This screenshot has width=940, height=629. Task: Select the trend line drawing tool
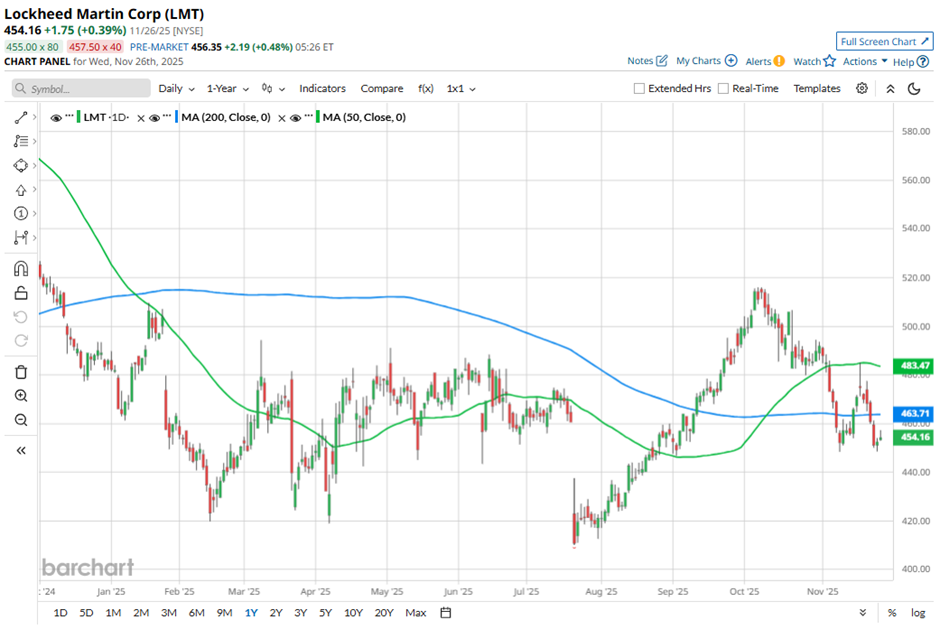21,117
